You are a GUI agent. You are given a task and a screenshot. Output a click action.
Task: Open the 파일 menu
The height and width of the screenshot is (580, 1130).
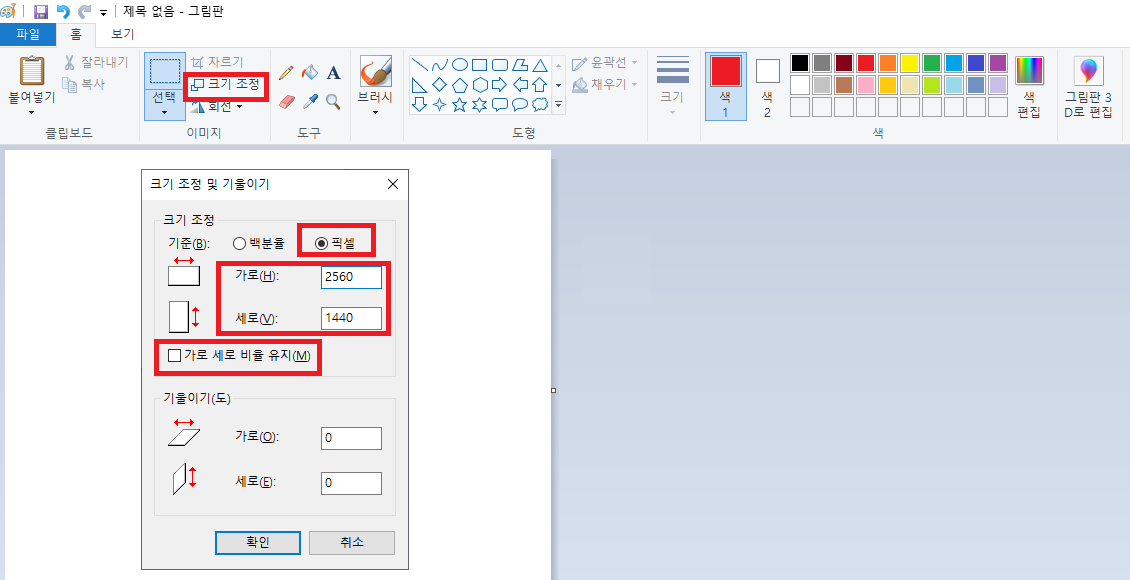coord(27,34)
